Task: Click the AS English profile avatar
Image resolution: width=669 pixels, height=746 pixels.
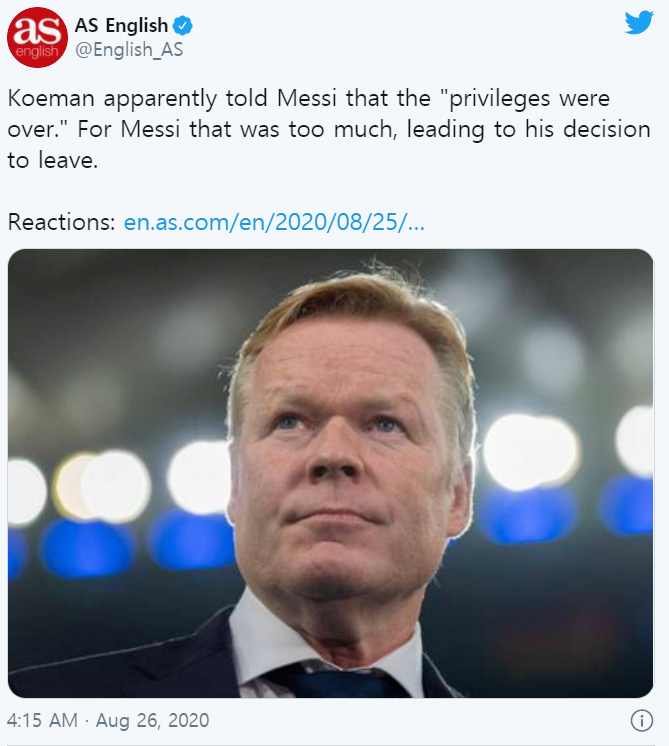Action: [x=38, y=39]
